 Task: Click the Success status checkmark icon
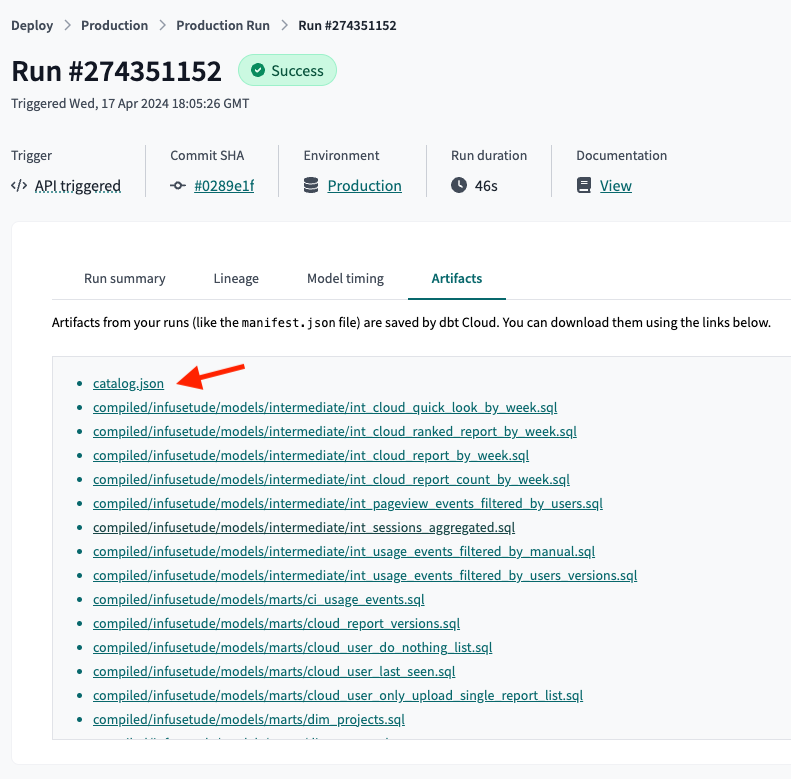[x=258, y=71]
